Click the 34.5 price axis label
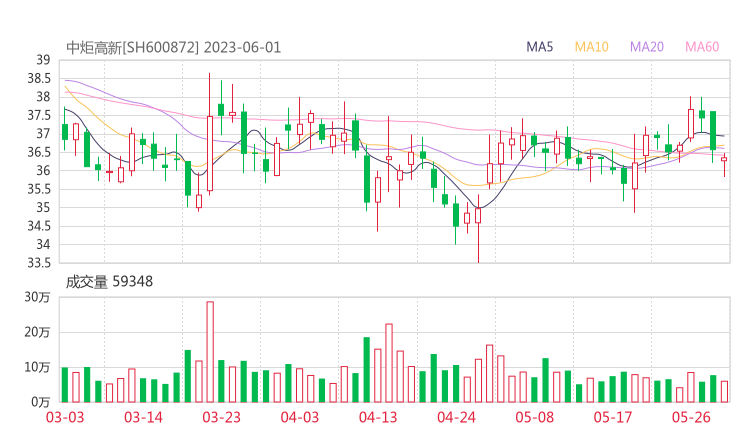Image resolution: width=740 pixels, height=440 pixels. (39, 226)
